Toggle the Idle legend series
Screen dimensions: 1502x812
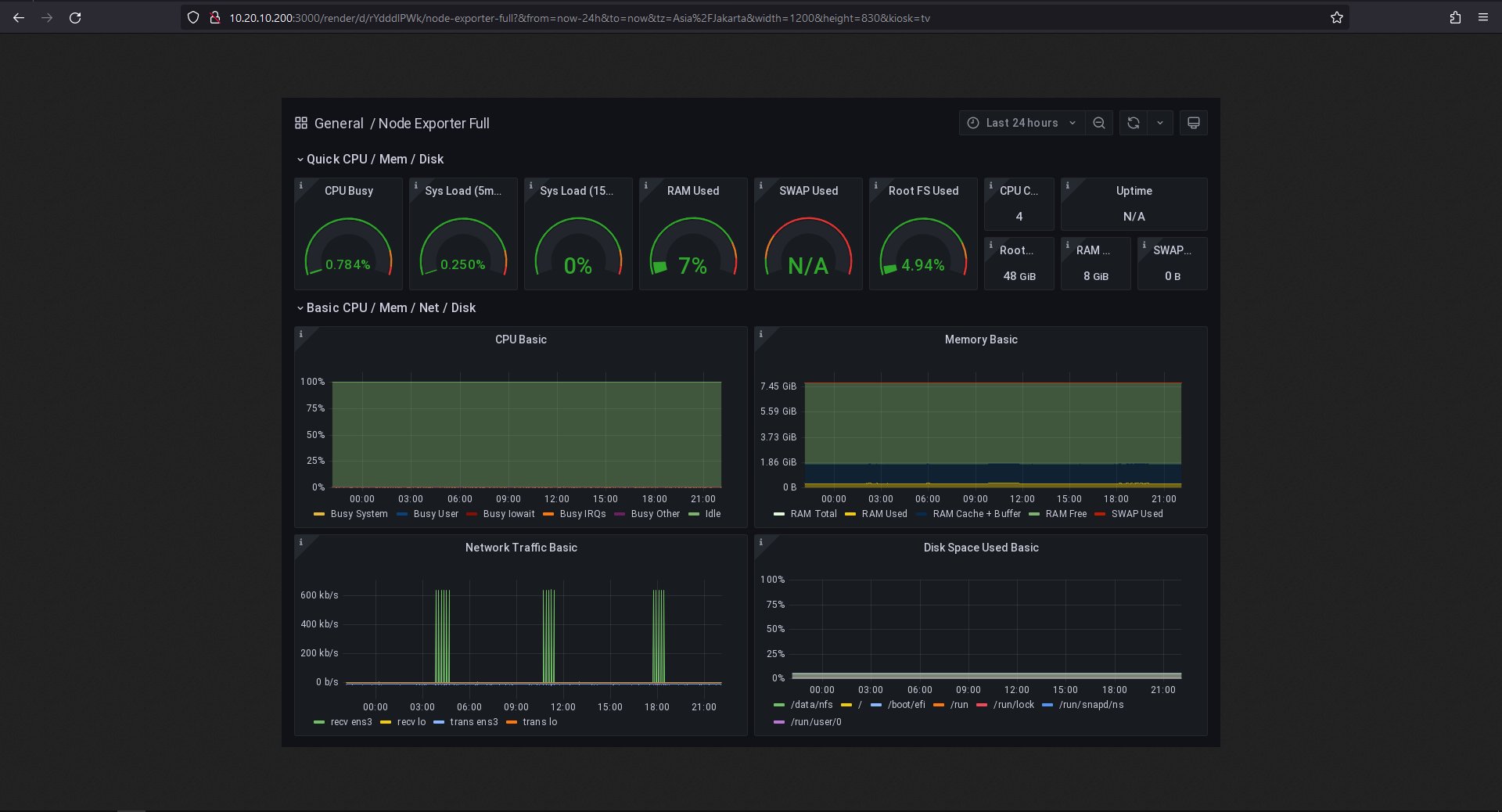[x=713, y=514]
